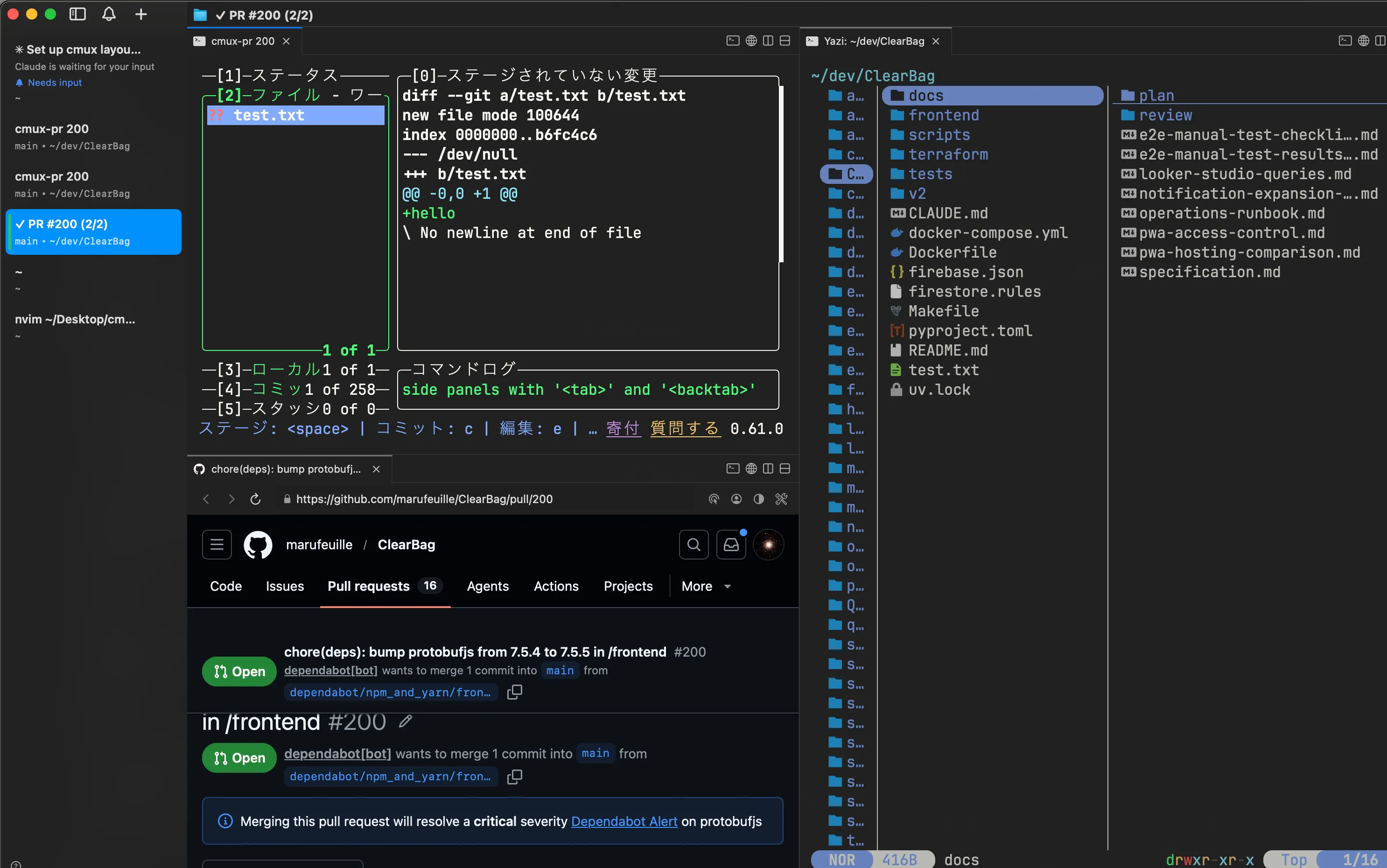
Task: Click the profile icon in browser toolbar
Action: tap(736, 499)
